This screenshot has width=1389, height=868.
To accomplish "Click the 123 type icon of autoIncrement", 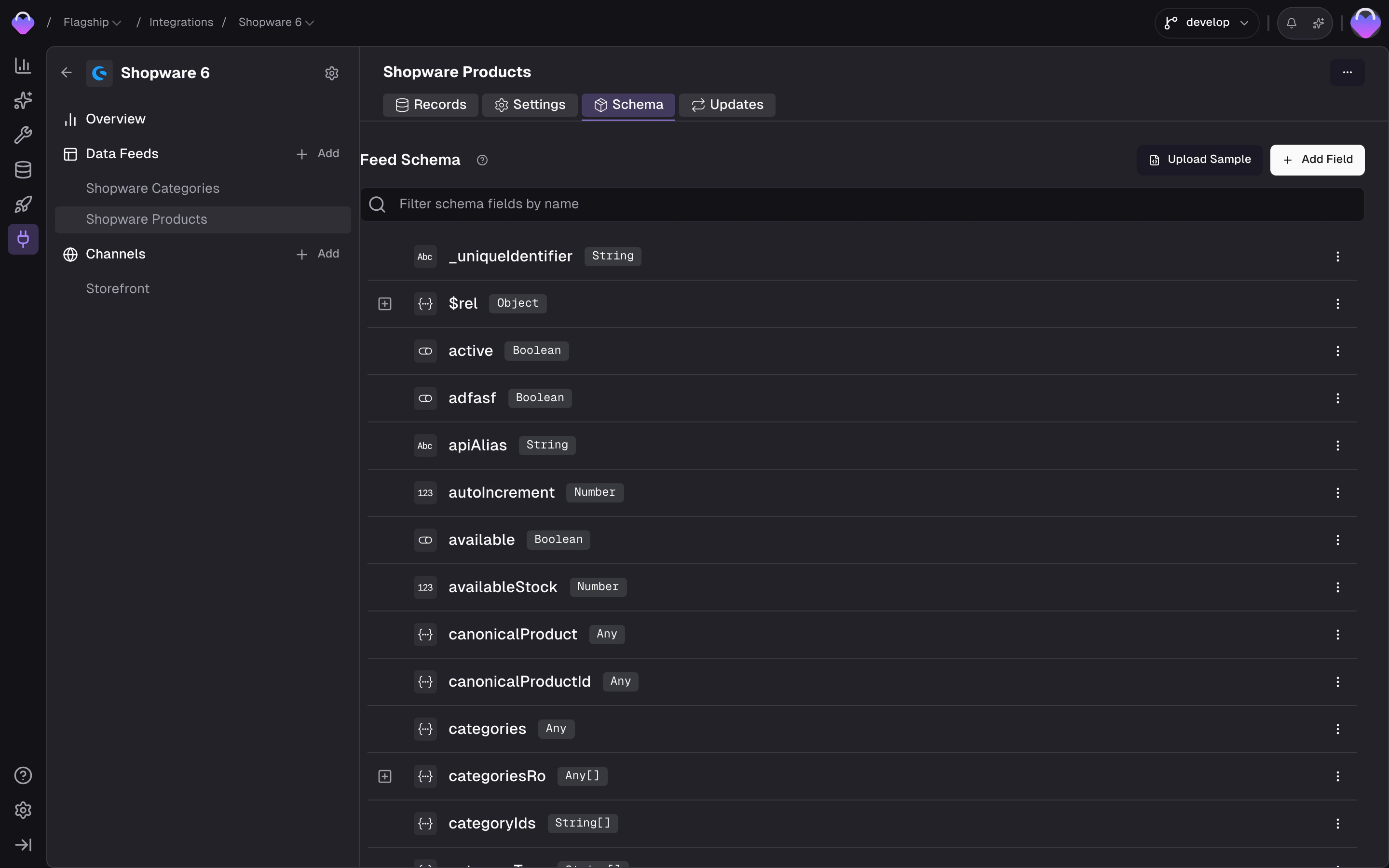I will [425, 492].
